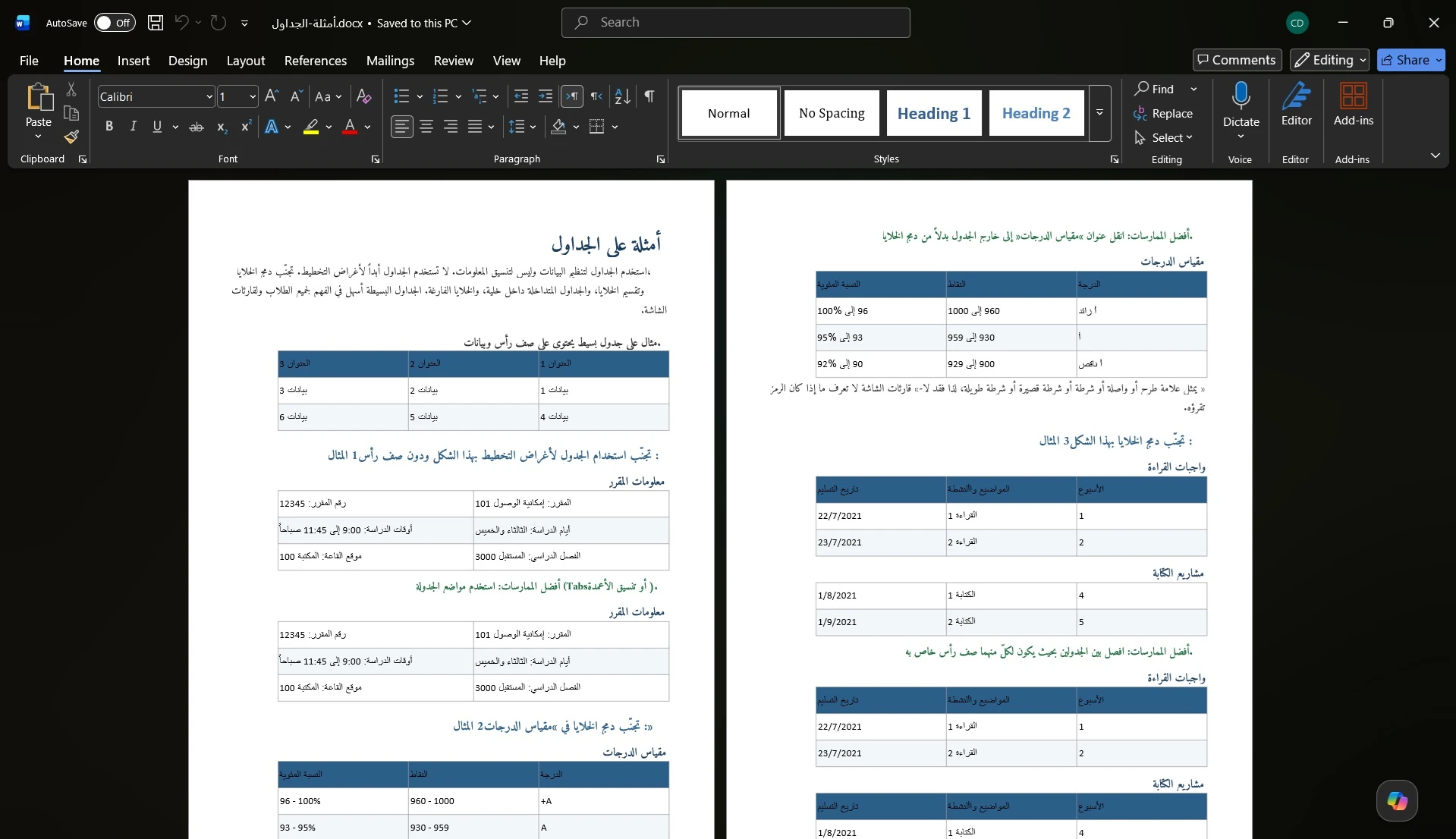Switch to the Review tab

454,61
